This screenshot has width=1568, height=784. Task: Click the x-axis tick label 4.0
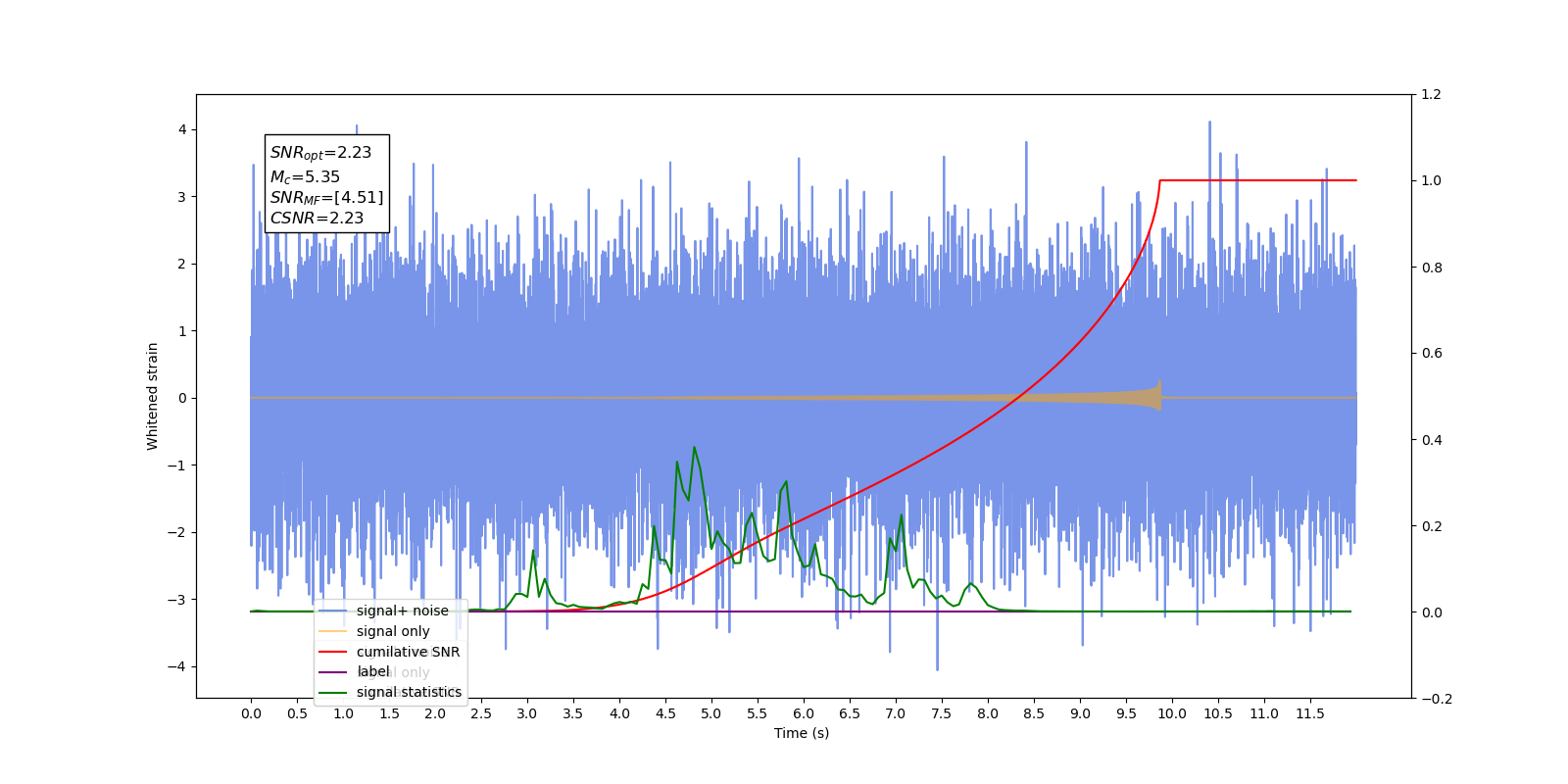click(x=619, y=713)
